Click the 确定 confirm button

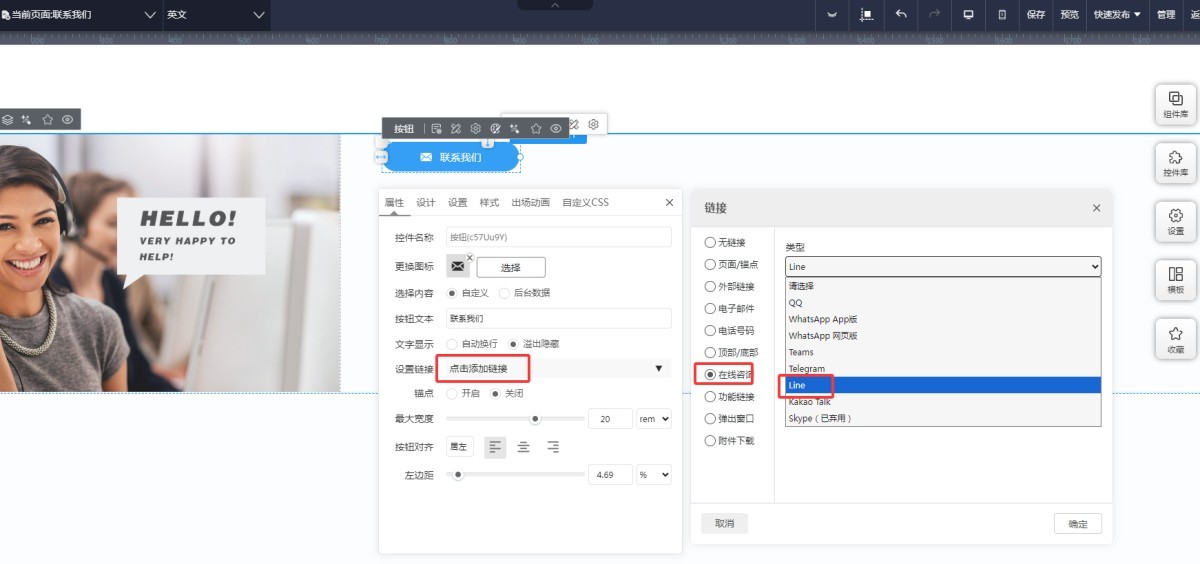point(1077,524)
